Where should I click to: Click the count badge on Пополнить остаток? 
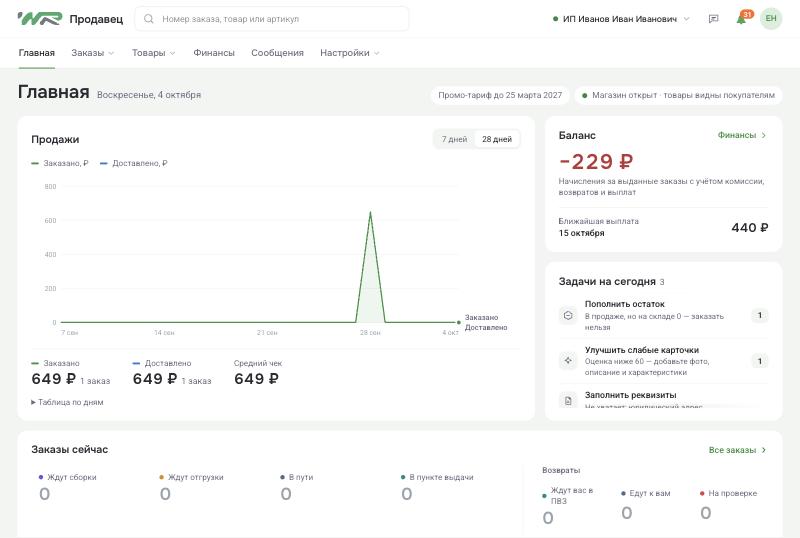point(760,315)
